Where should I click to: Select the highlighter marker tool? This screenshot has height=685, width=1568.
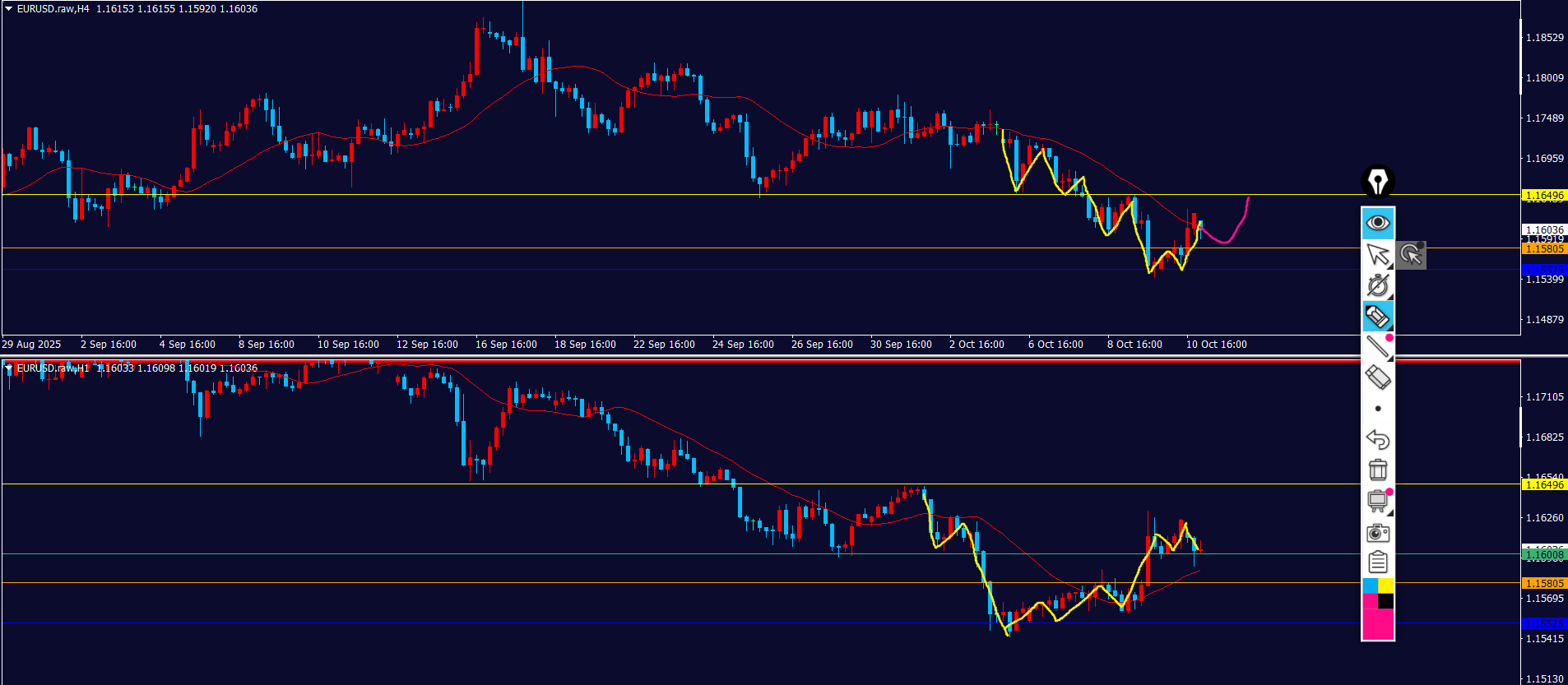pyautogui.click(x=1378, y=317)
